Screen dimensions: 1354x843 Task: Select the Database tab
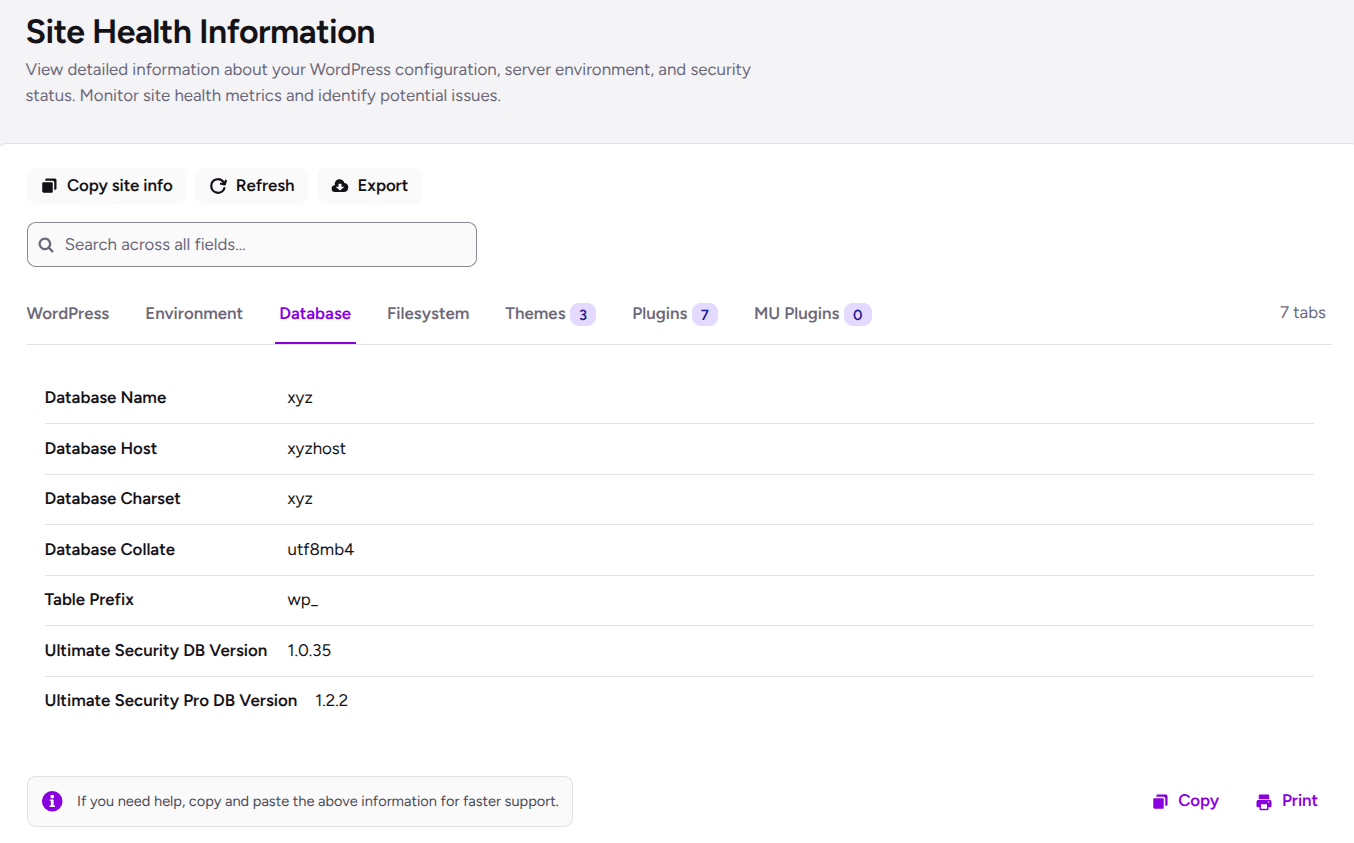315,314
